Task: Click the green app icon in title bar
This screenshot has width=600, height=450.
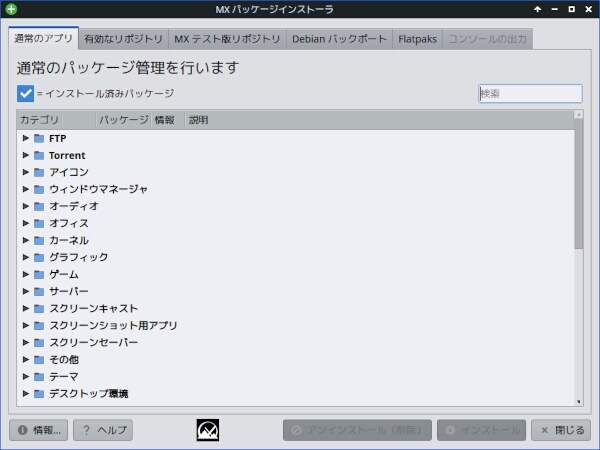Action: pyautogui.click(x=11, y=9)
